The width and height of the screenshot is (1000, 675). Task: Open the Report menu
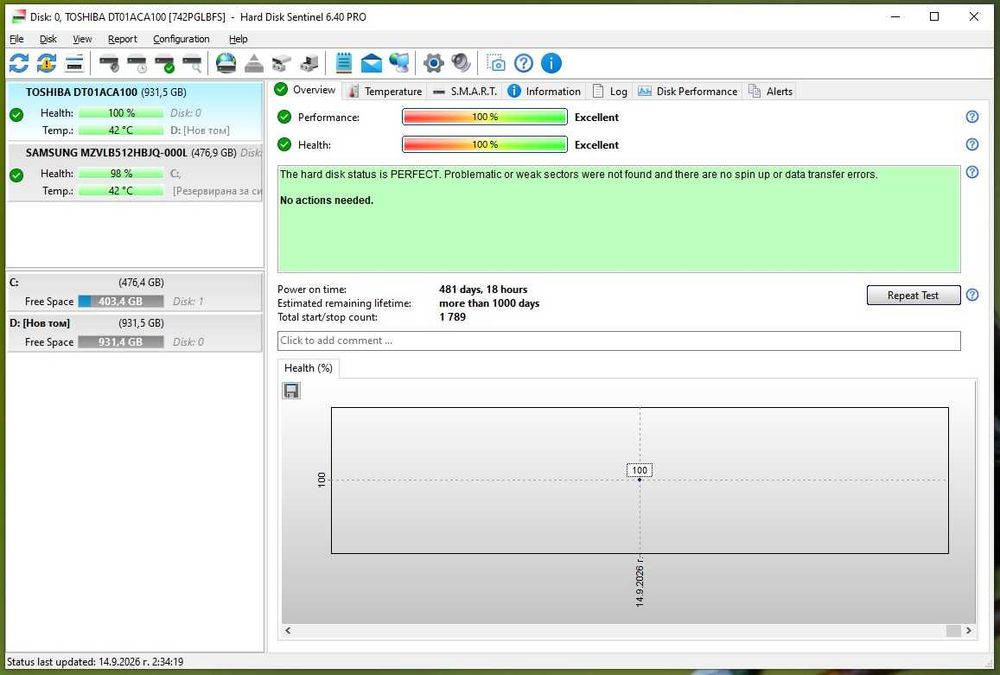122,39
